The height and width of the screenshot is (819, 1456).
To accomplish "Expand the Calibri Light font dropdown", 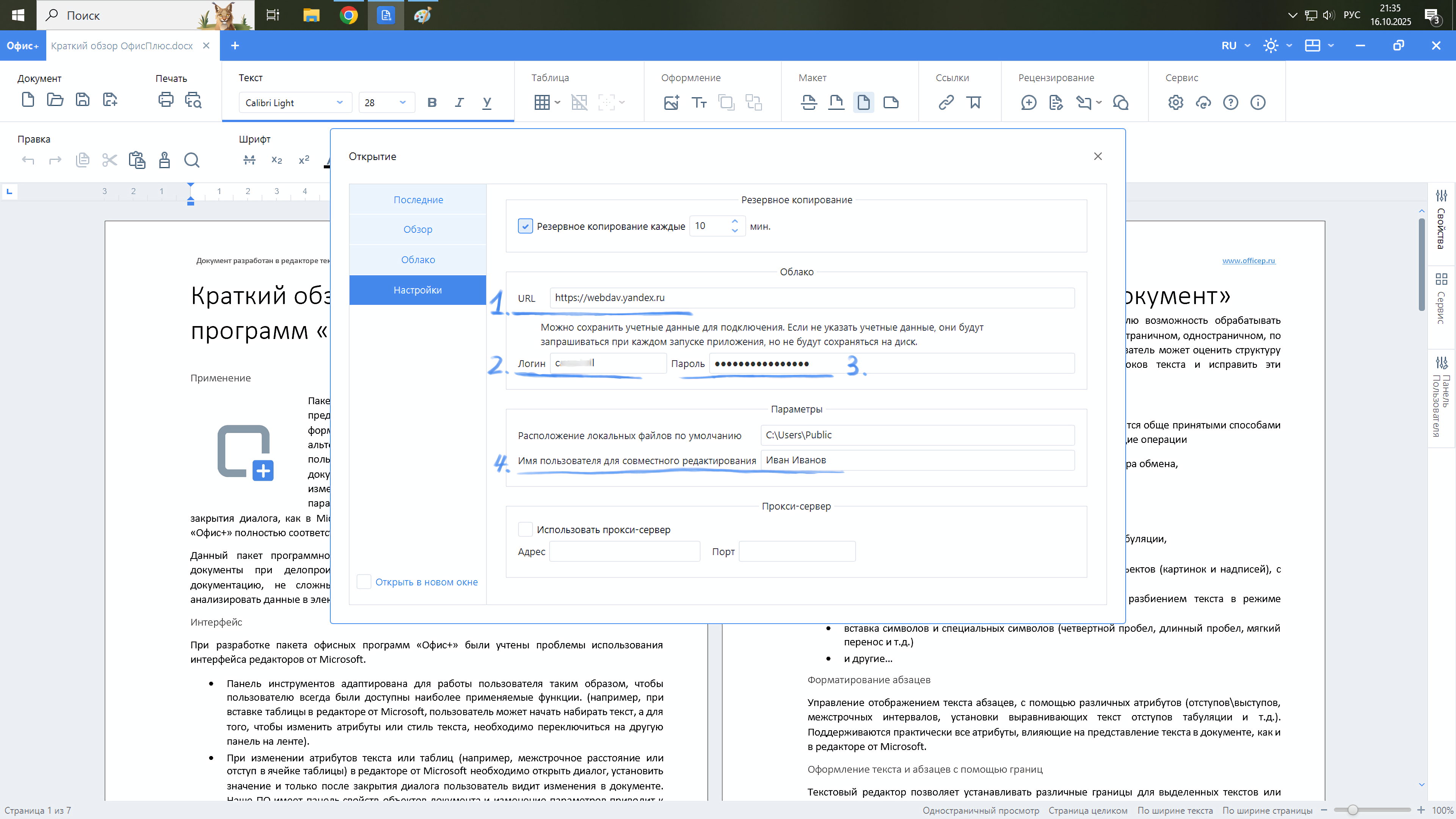I will click(x=340, y=103).
